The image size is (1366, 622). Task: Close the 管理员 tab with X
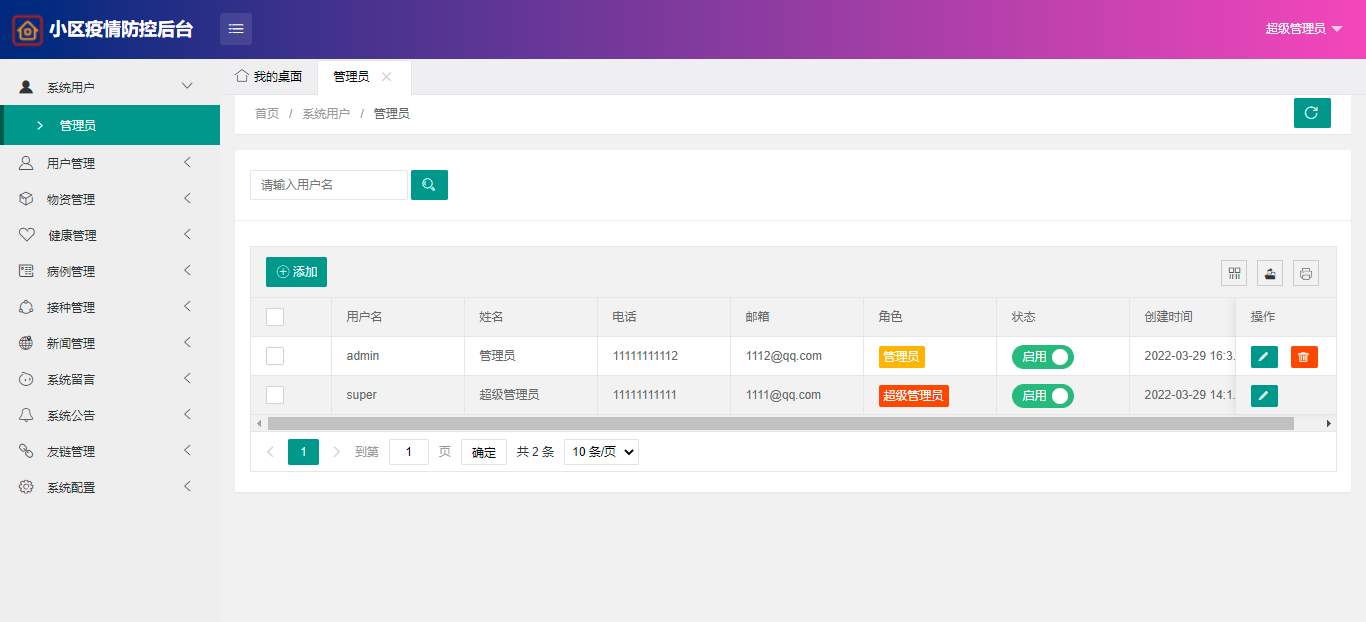[387, 77]
